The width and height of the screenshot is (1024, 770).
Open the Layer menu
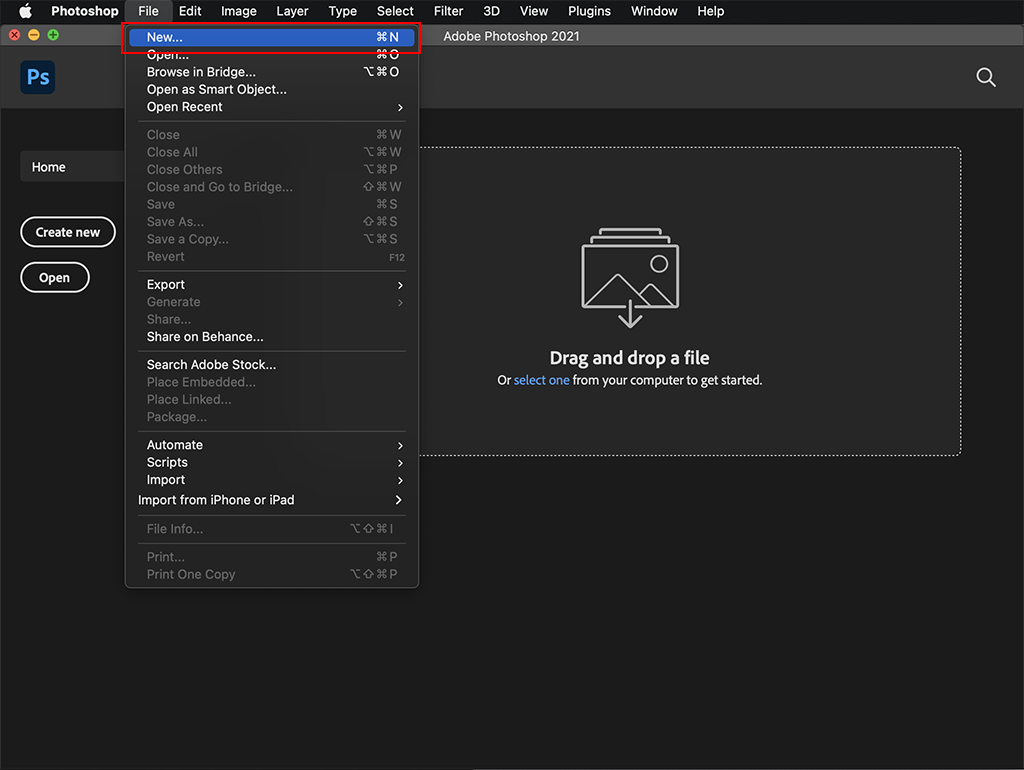click(x=292, y=11)
